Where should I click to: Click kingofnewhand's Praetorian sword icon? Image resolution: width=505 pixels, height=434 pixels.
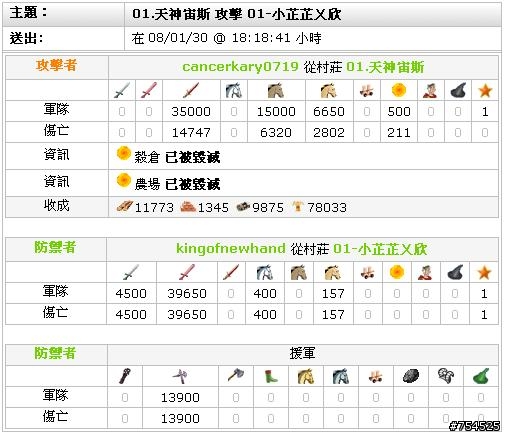[187, 272]
